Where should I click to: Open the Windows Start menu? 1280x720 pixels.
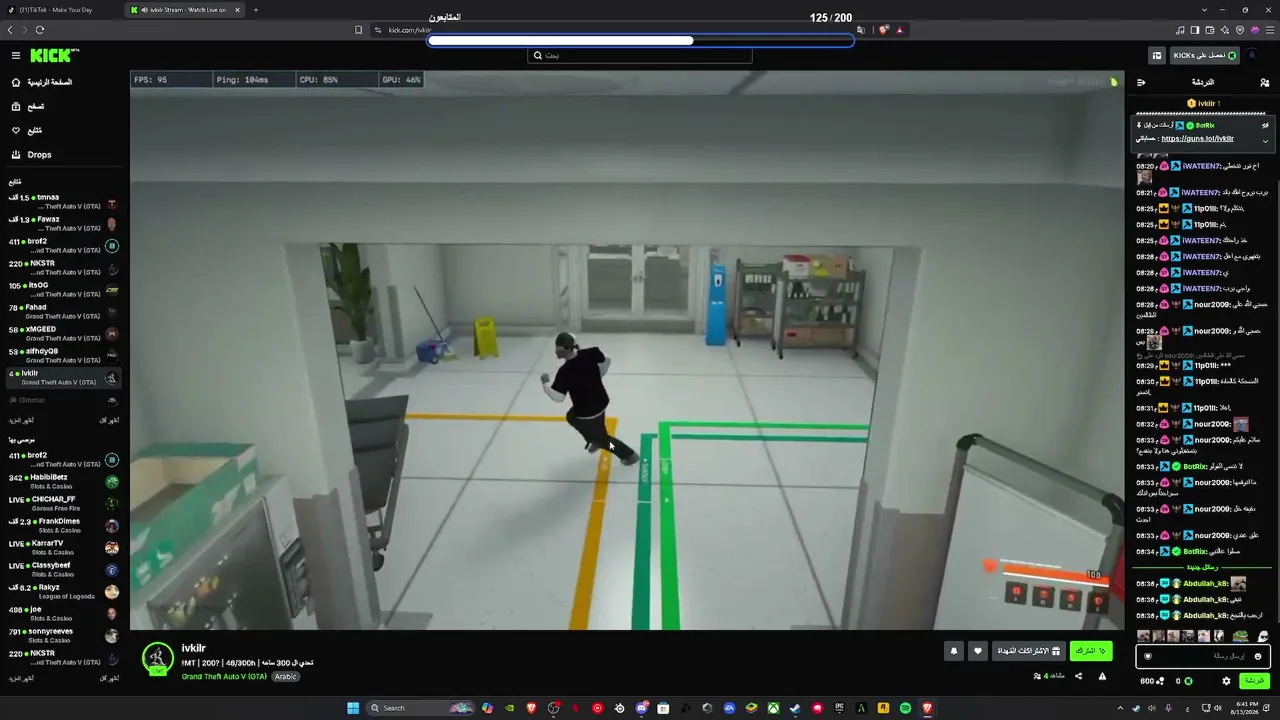coord(353,708)
